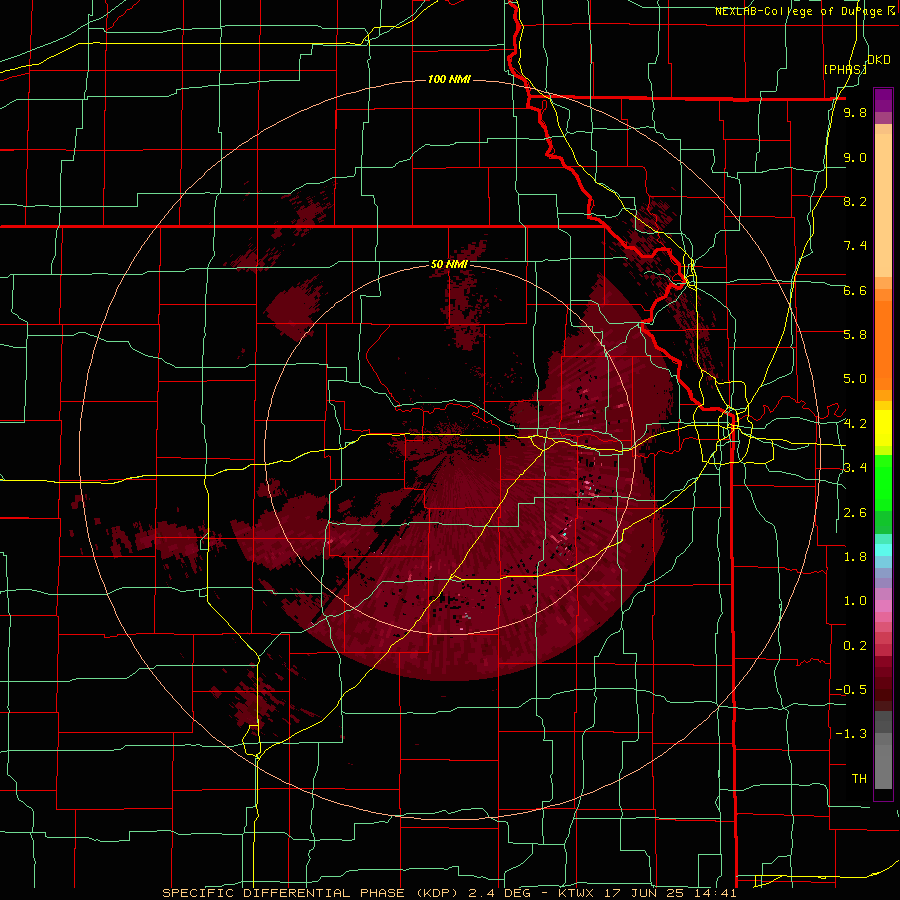Click the 3.4 value on the color scale
The image size is (900, 900).
[855, 468]
